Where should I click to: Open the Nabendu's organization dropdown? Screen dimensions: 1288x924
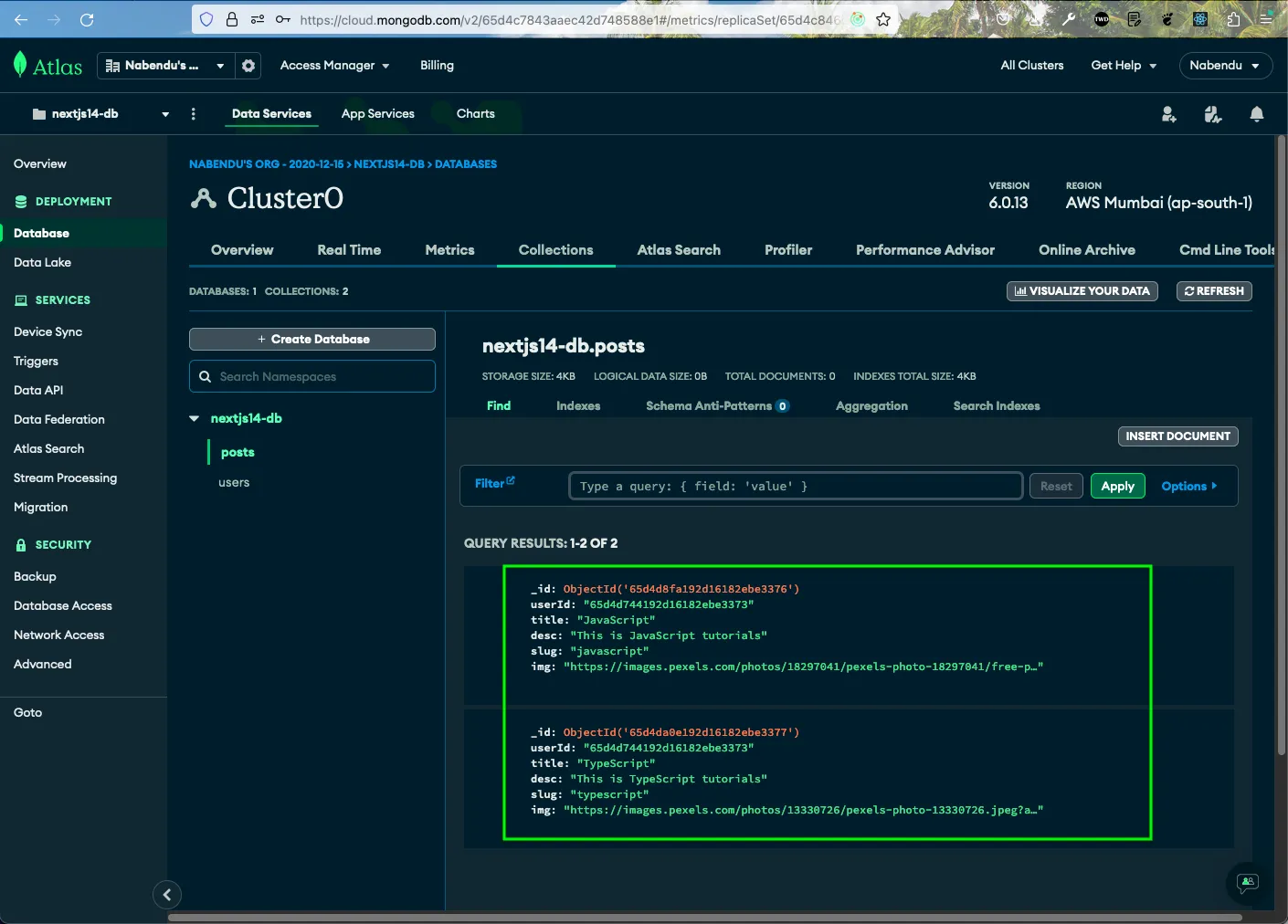tap(164, 66)
